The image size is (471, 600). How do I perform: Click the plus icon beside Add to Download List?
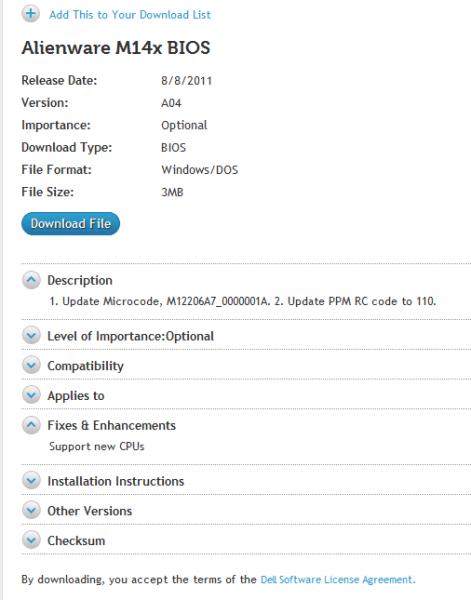point(31,14)
